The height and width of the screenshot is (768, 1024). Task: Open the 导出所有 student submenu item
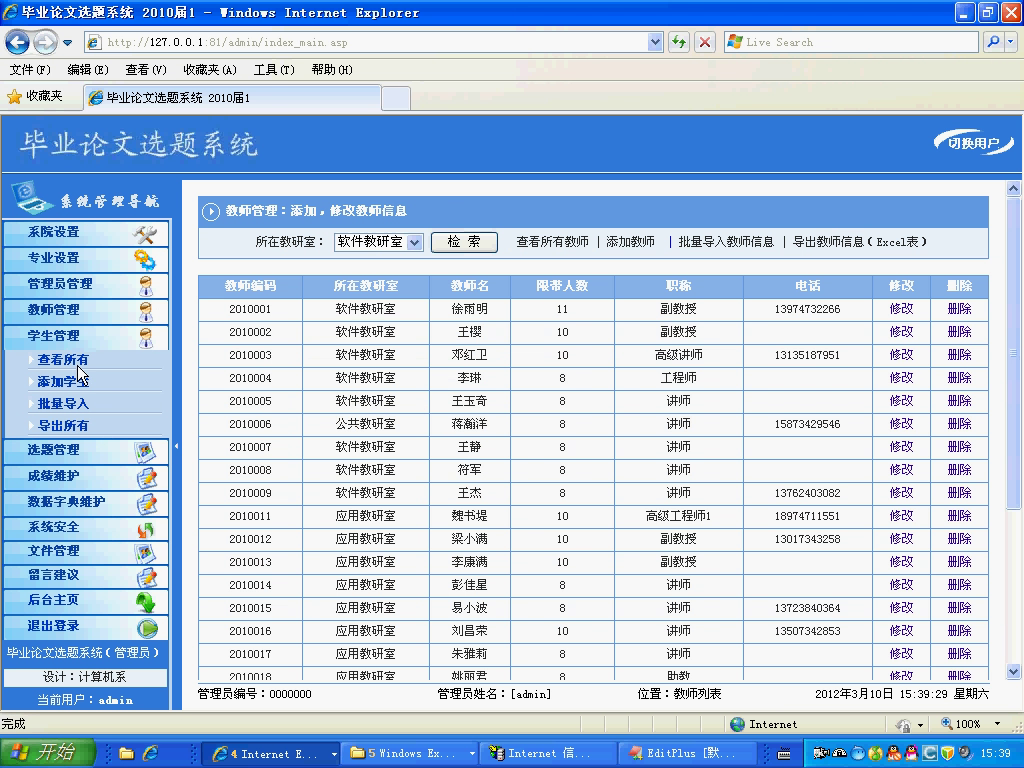pyautogui.click(x=63, y=426)
